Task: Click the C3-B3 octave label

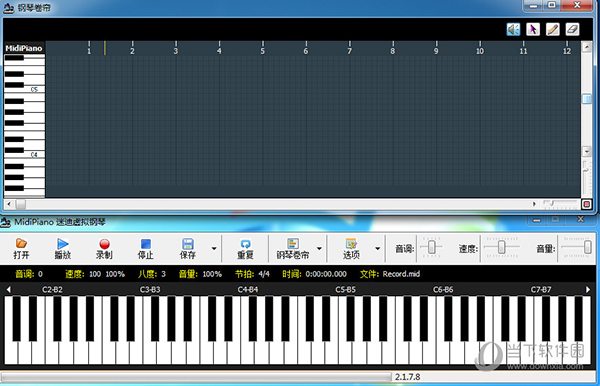Action: click(x=150, y=290)
